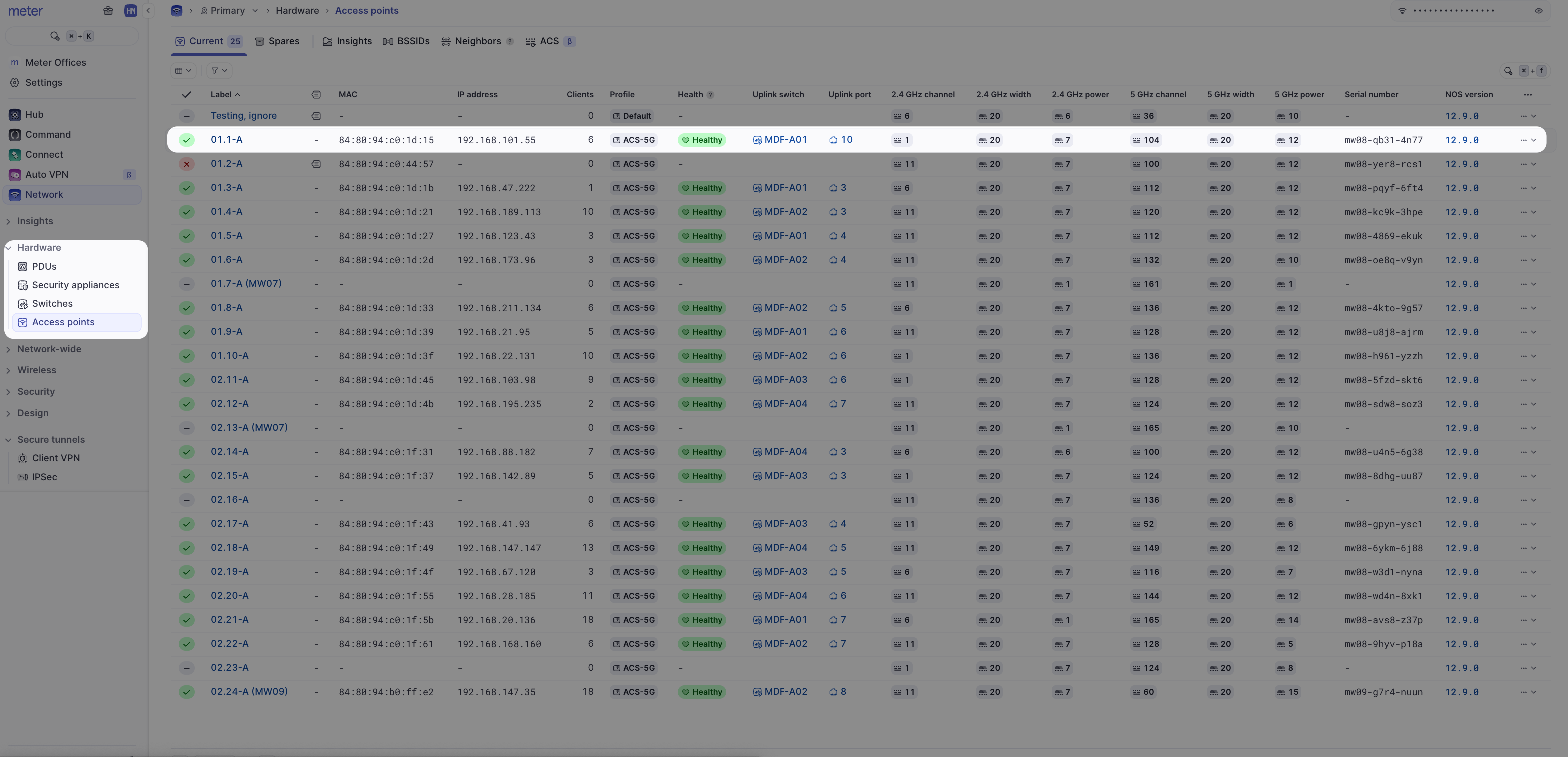
Task: Expand the Network-wide section
Action: (48, 349)
